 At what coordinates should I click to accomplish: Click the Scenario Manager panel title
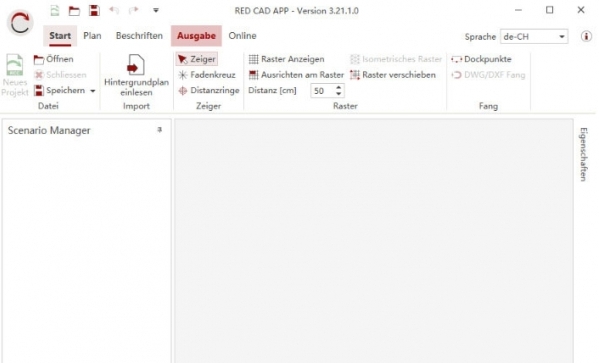[x=49, y=130]
